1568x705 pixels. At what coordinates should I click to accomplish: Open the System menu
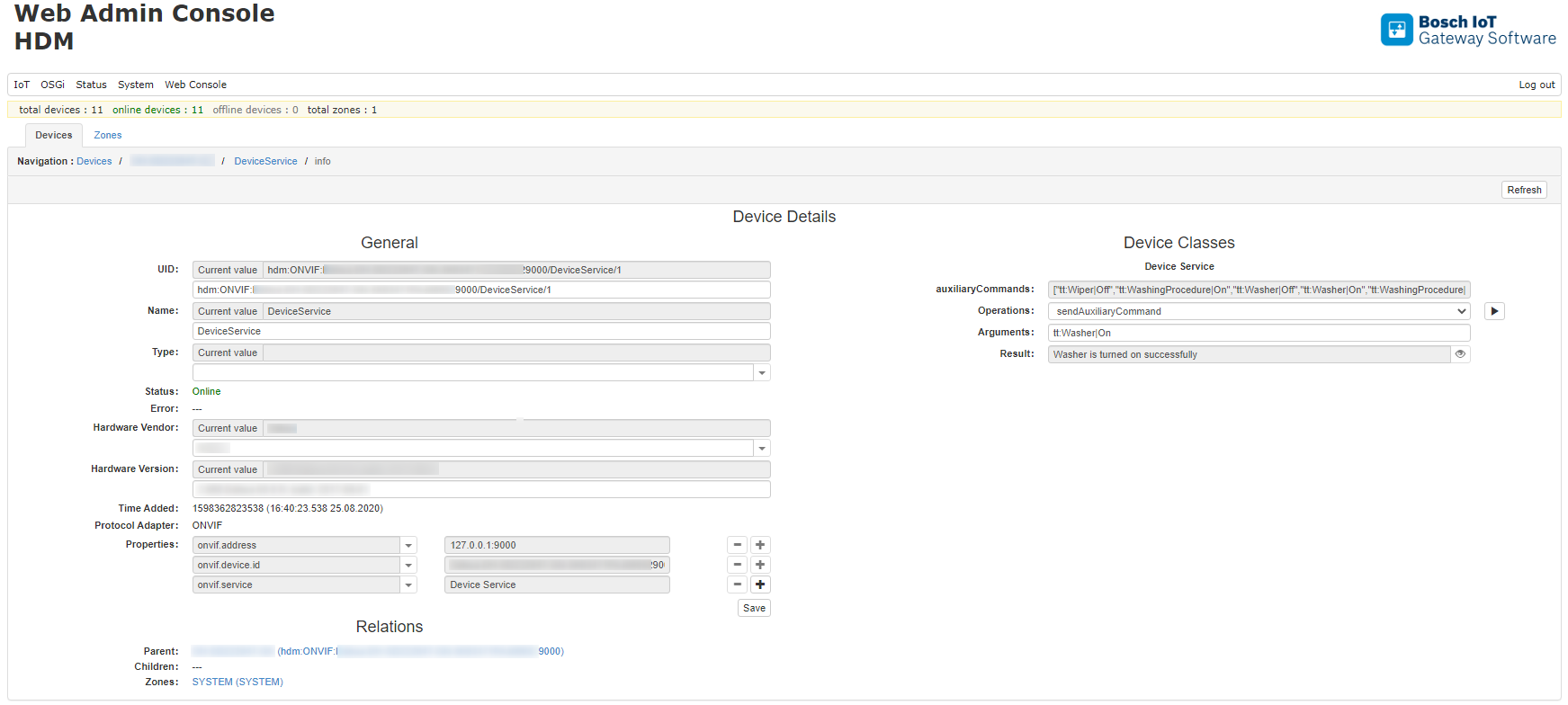(135, 85)
